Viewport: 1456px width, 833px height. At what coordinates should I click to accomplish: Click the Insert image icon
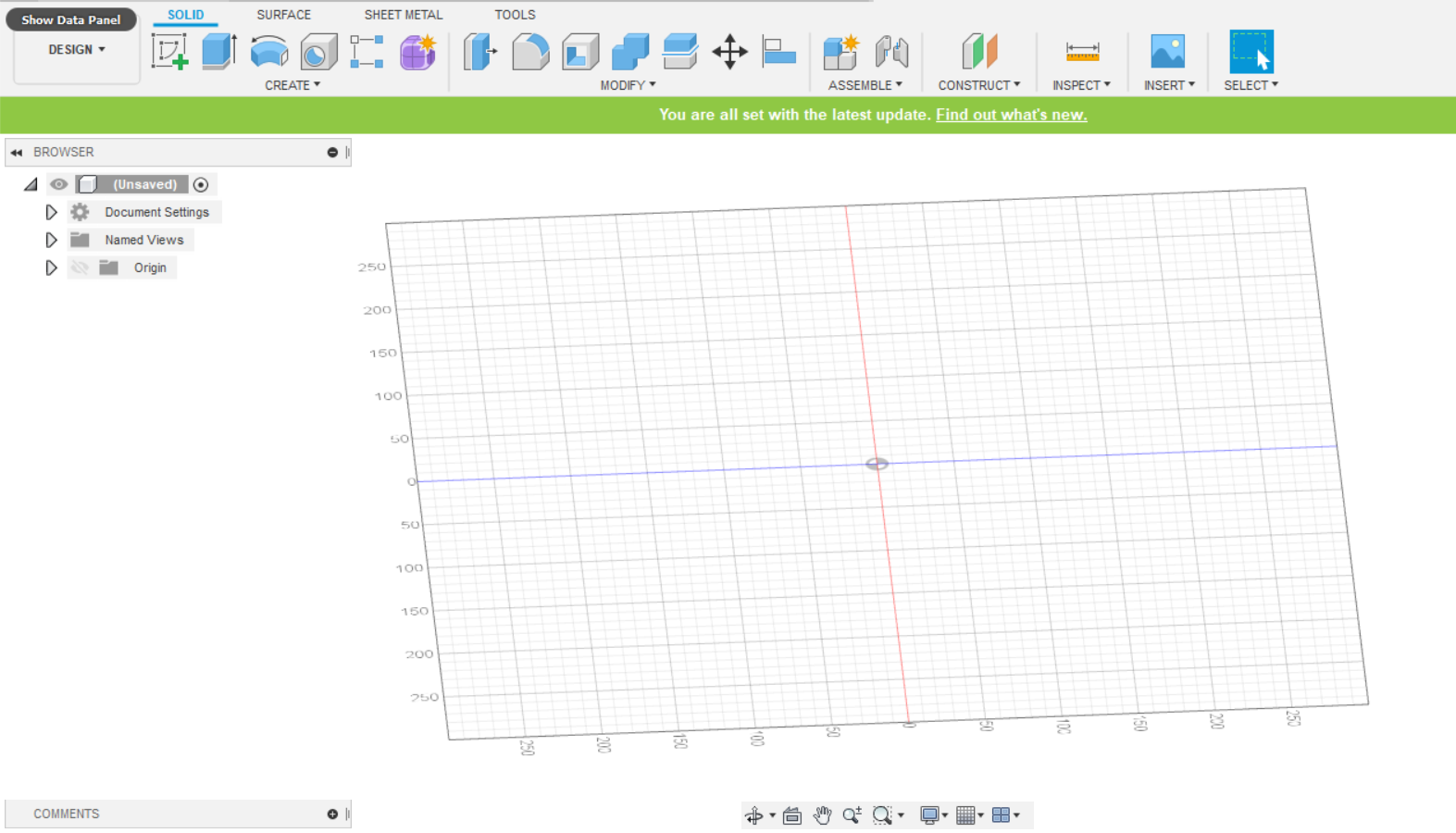1168,52
